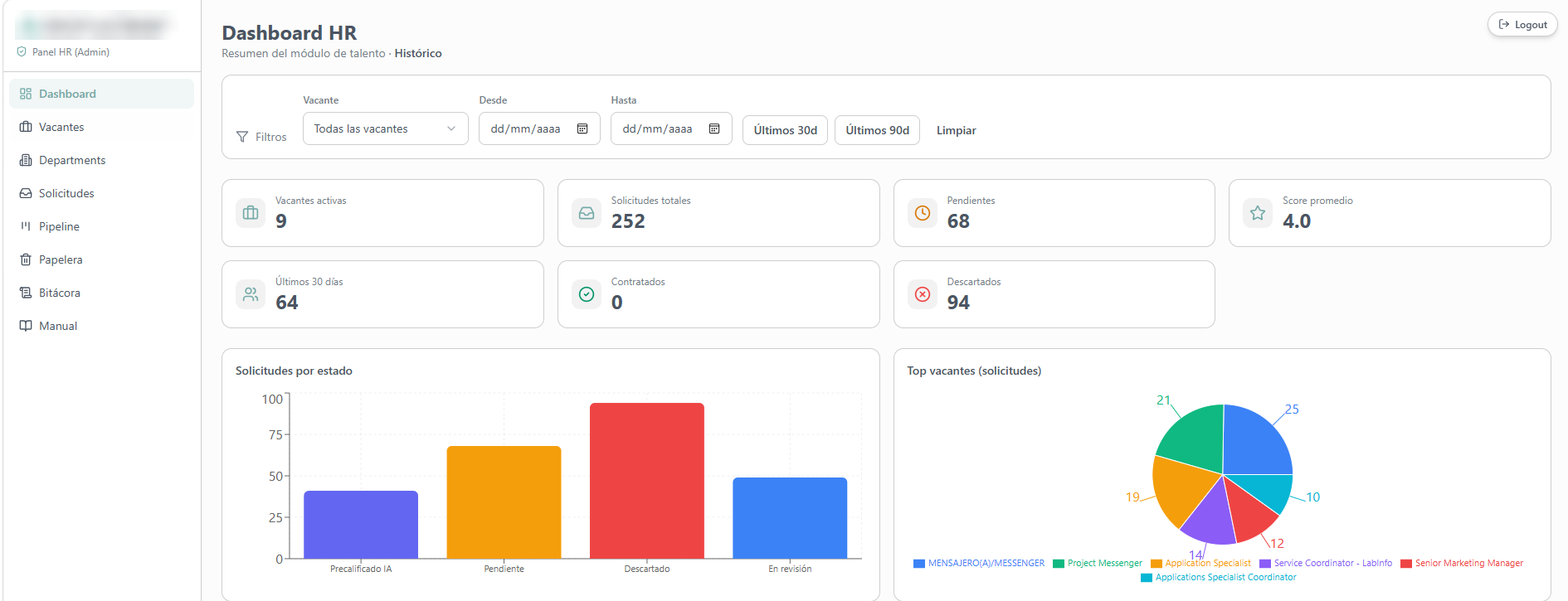The width and height of the screenshot is (1568, 601).
Task: Click the Logout button
Action: (x=1522, y=25)
